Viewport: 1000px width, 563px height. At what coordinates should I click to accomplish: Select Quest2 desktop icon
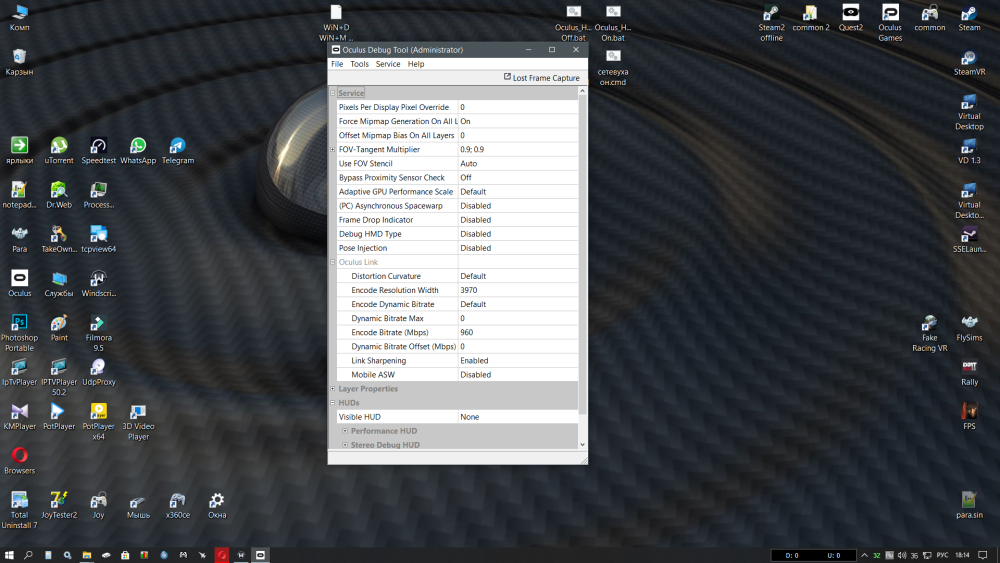point(850,18)
